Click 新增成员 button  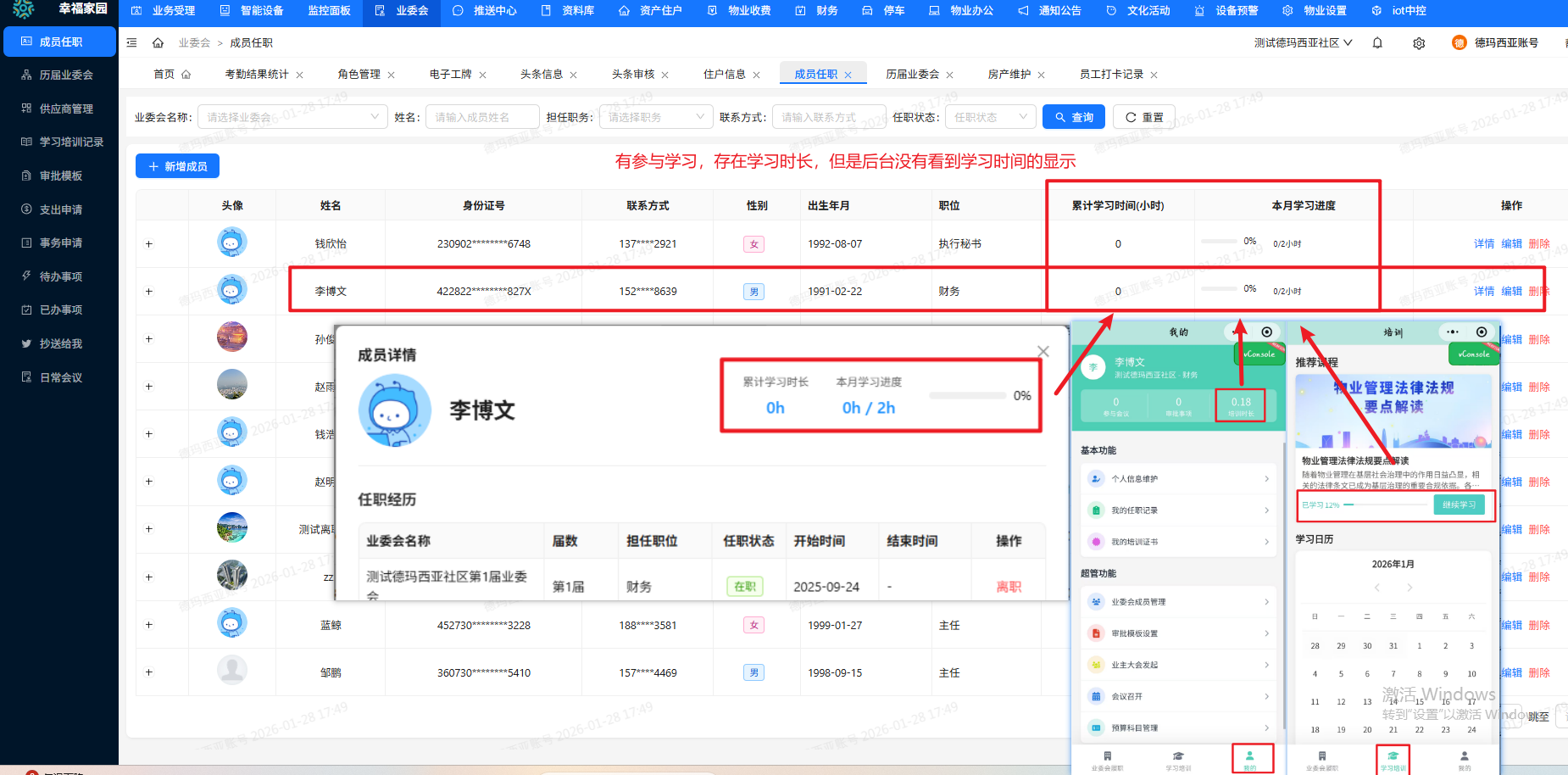(177, 166)
